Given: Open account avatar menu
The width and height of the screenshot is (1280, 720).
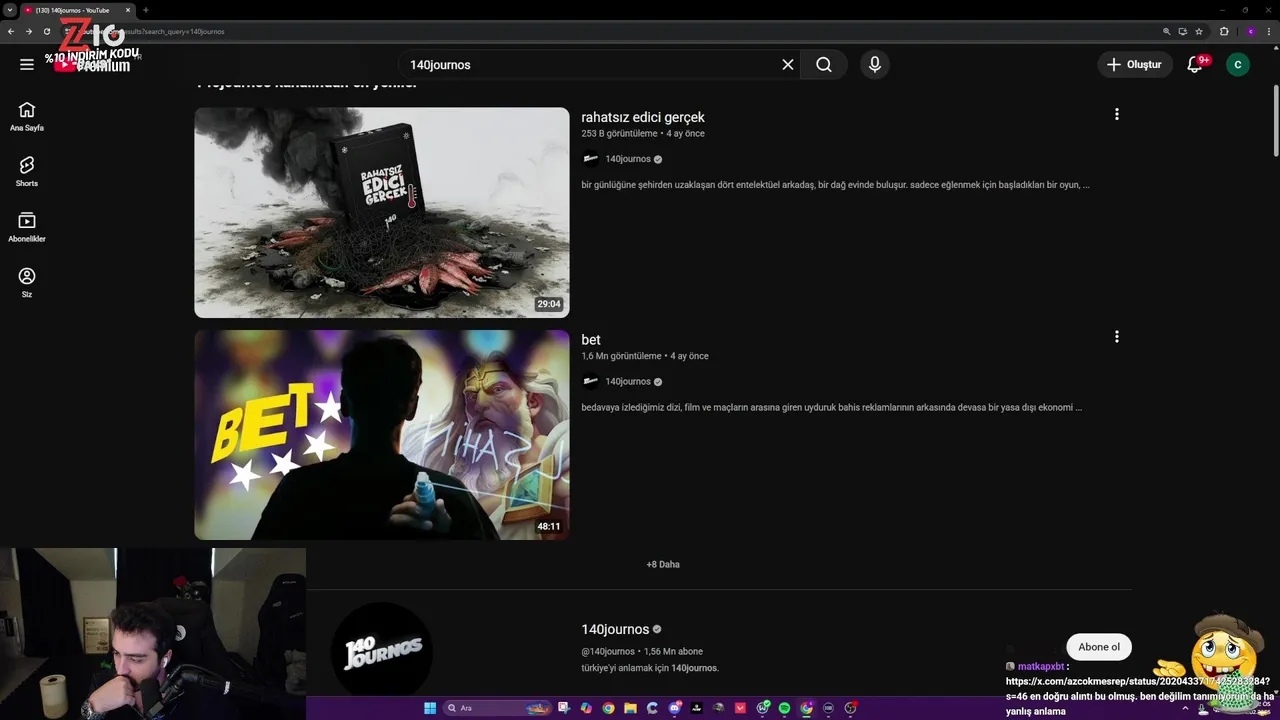Looking at the screenshot, I should point(1238,64).
